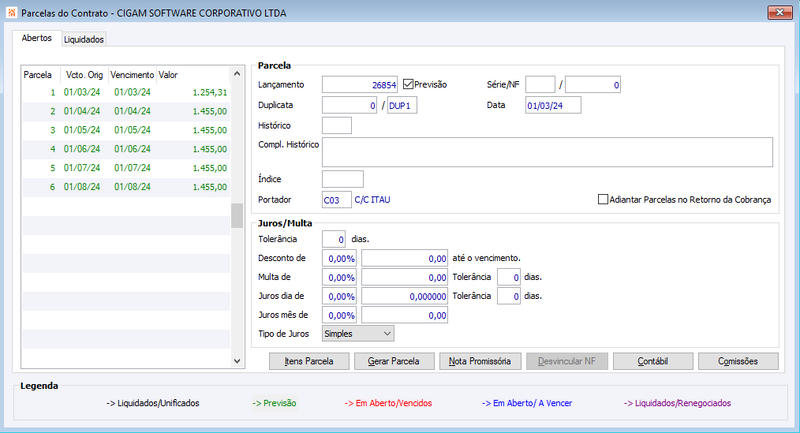Click the Tolerância days field under Juros/Multa
The height and width of the screenshot is (433, 800).
coord(334,239)
